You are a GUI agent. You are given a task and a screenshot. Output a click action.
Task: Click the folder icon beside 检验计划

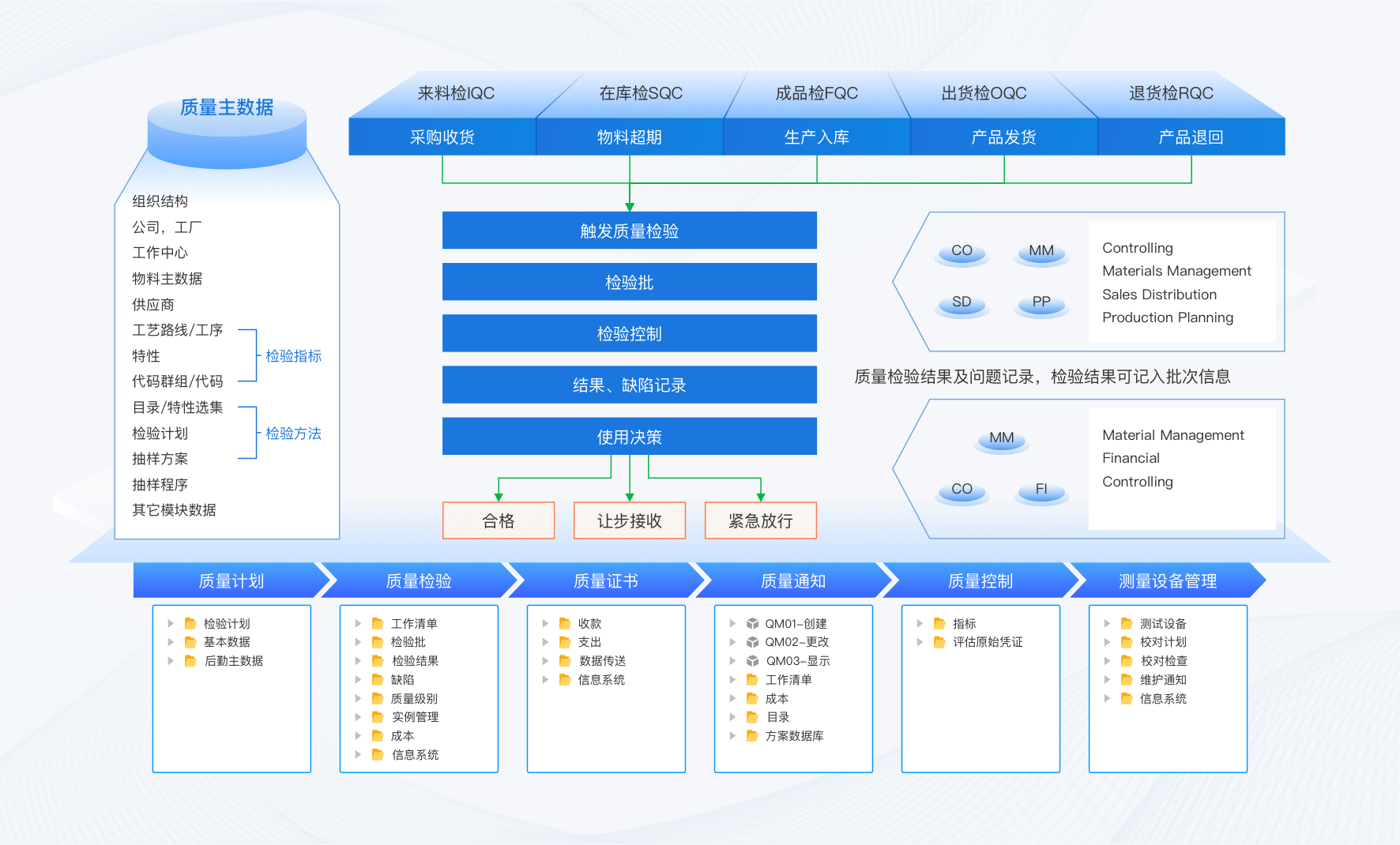coord(190,624)
